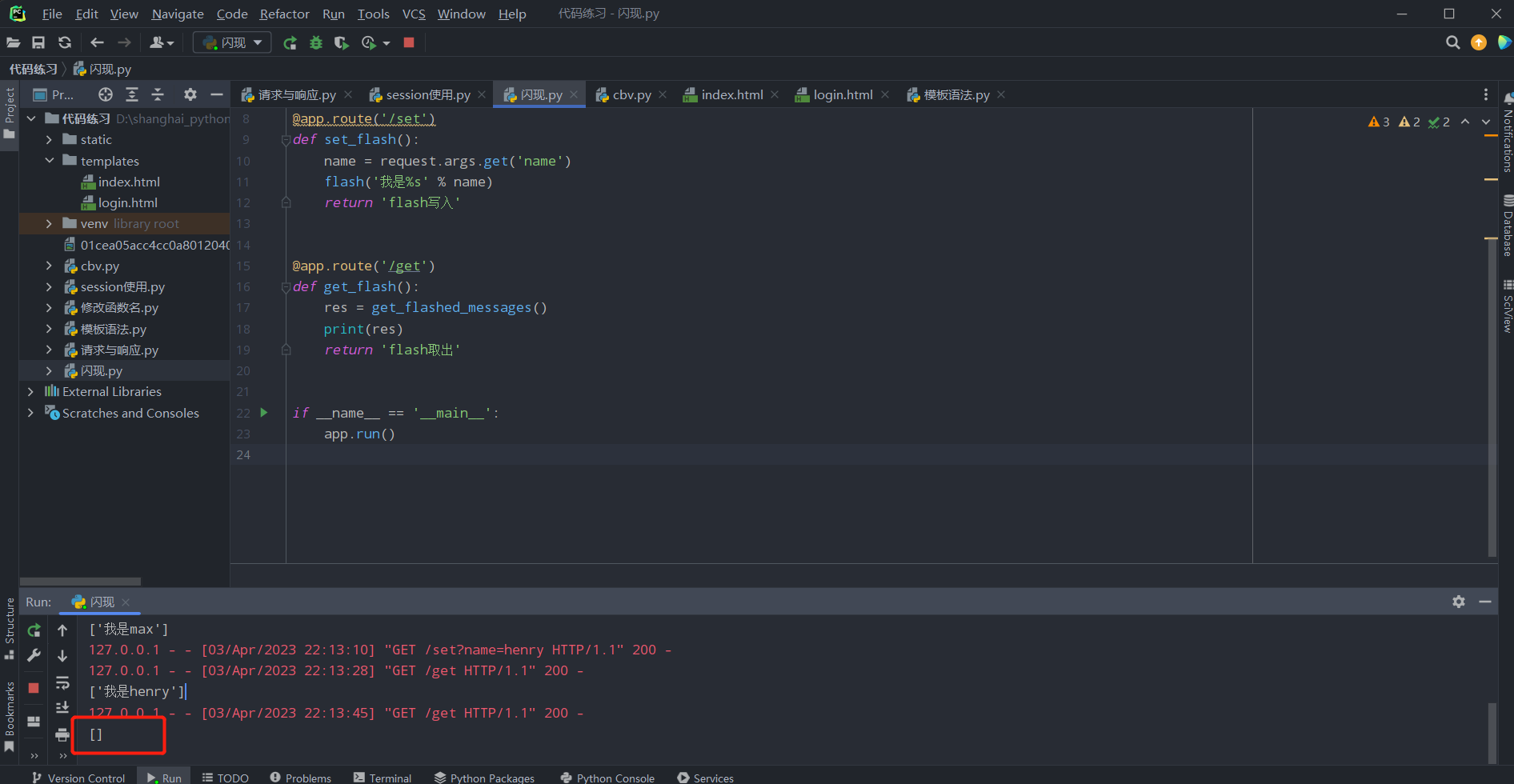Toggle the Structure tool window
This screenshot has width=1514, height=784.
10,628
